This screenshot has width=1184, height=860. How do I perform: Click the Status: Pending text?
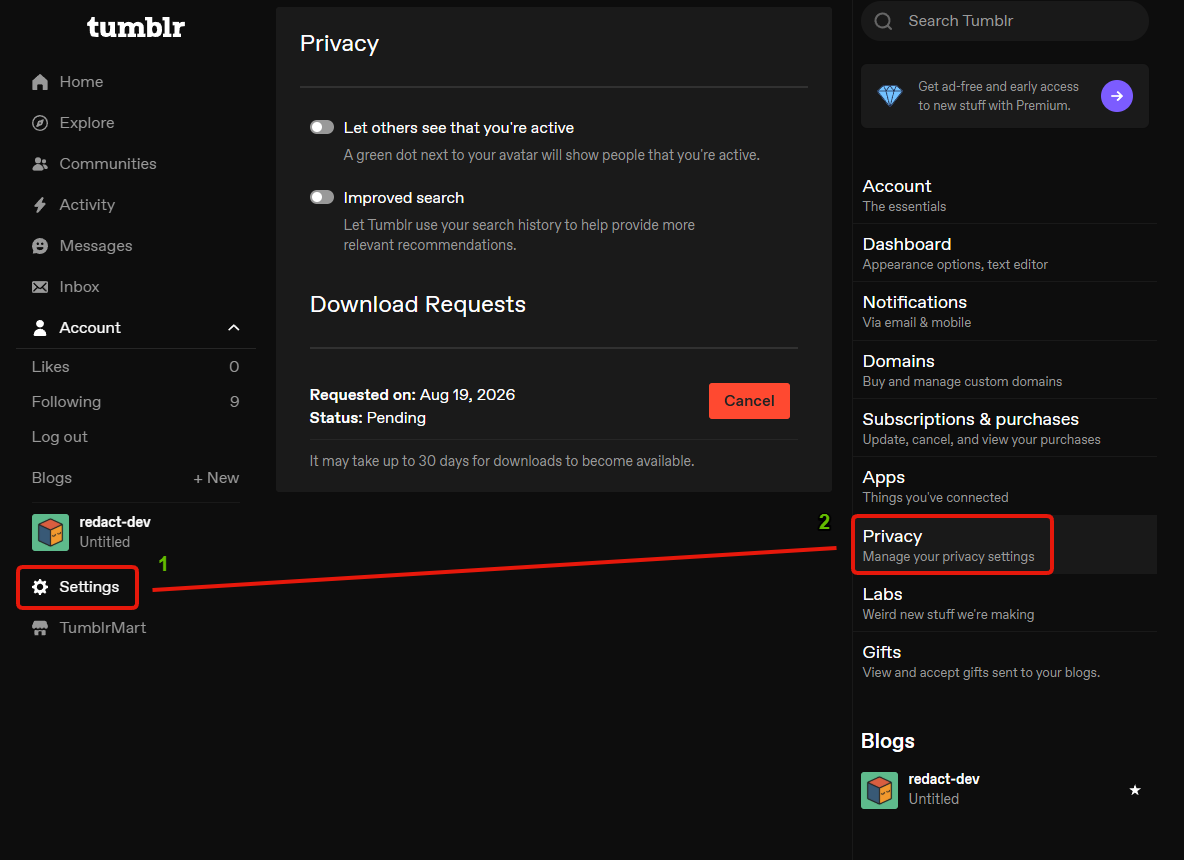click(x=368, y=418)
